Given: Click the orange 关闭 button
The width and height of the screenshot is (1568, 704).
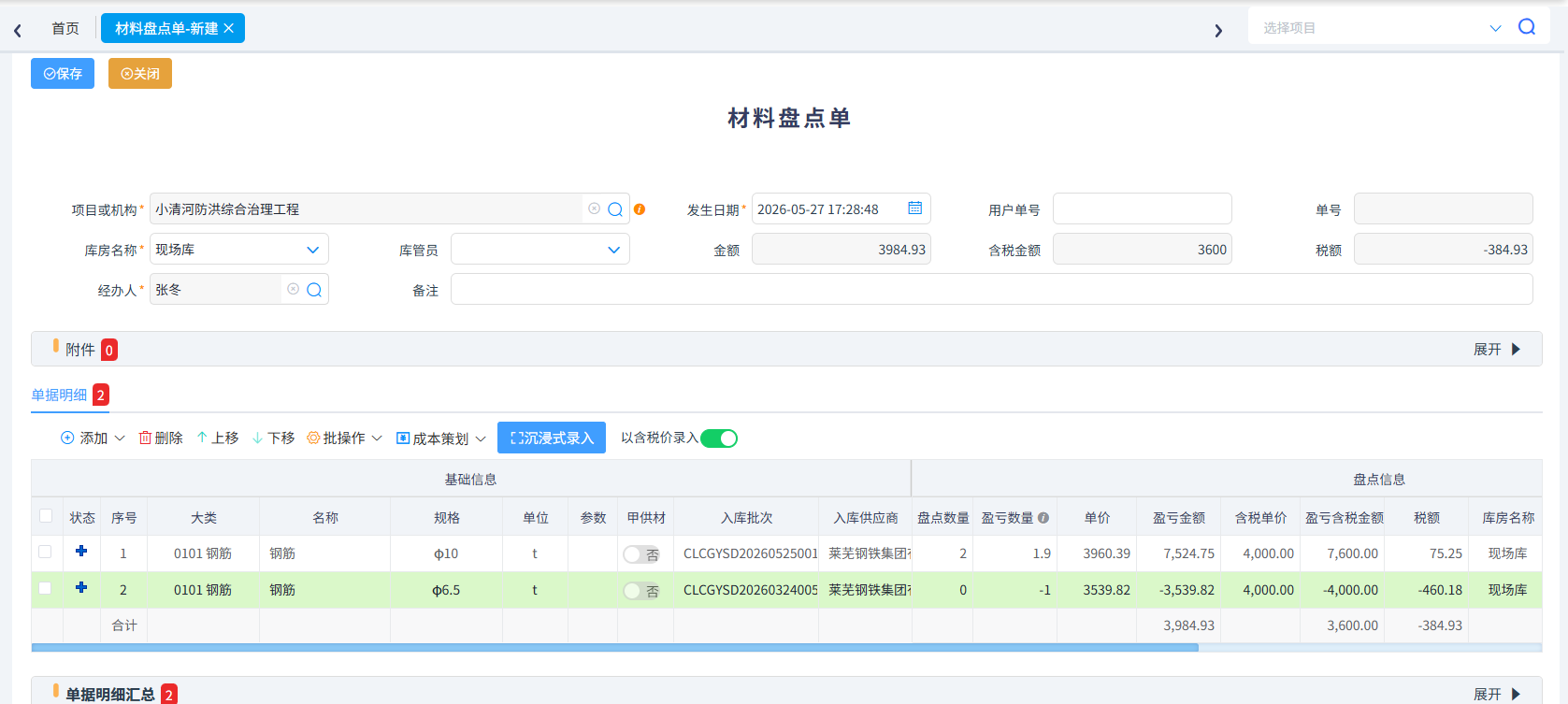Looking at the screenshot, I should click(x=140, y=74).
